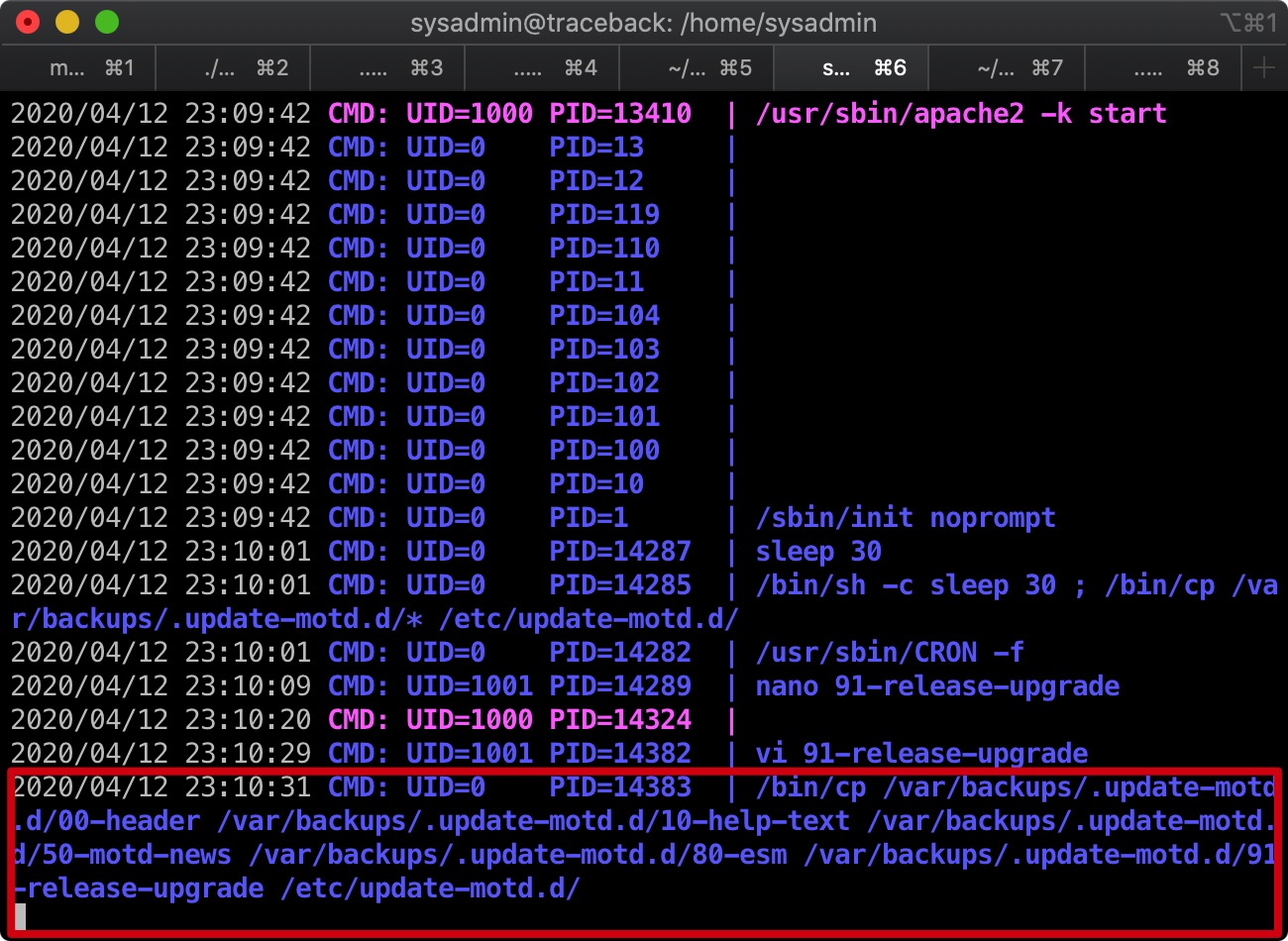Click 'PID=100' text

pos(604,451)
